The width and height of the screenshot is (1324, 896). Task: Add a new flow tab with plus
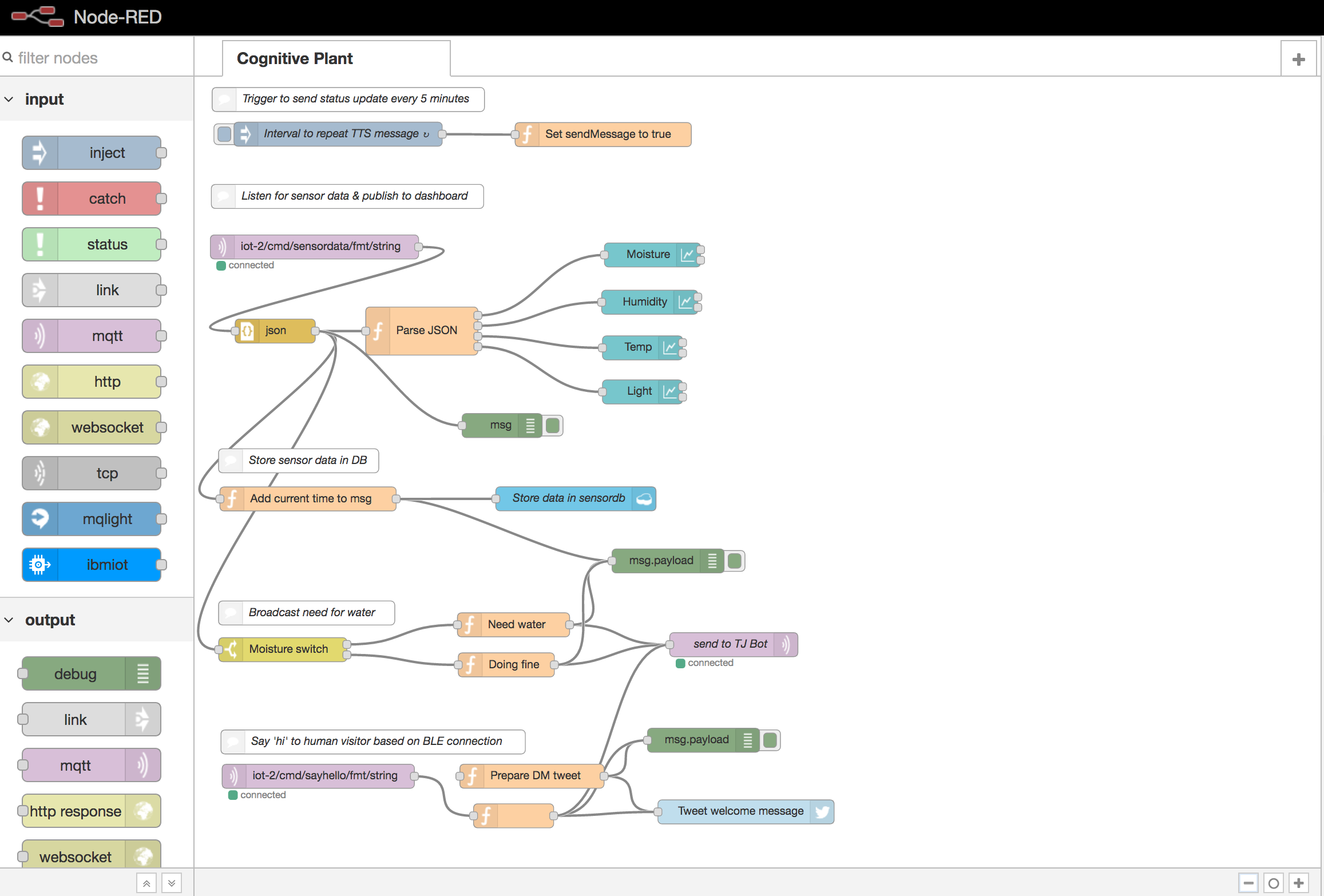[x=1299, y=59]
